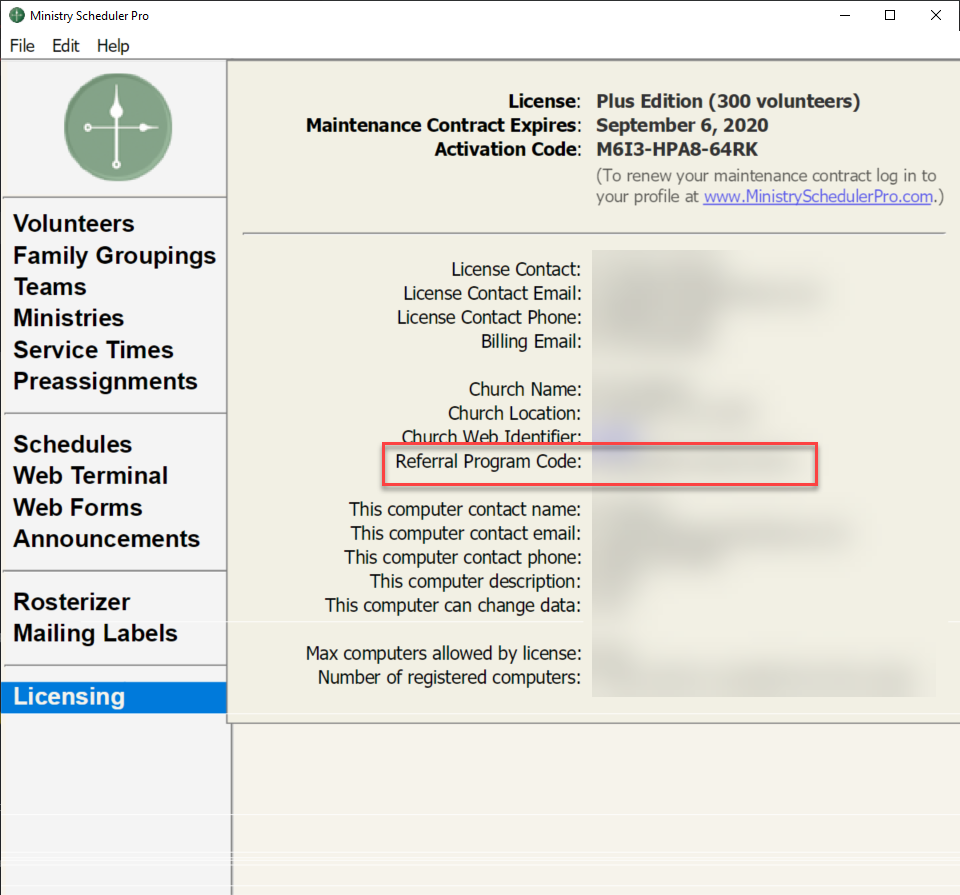Select Preassignments in the sidebar

[105, 382]
